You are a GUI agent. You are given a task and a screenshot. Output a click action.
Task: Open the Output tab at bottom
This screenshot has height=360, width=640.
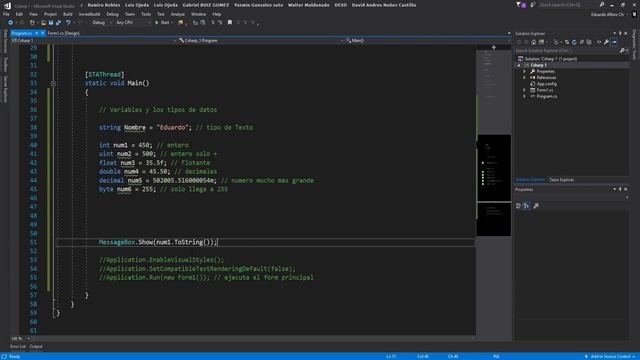[36, 347]
